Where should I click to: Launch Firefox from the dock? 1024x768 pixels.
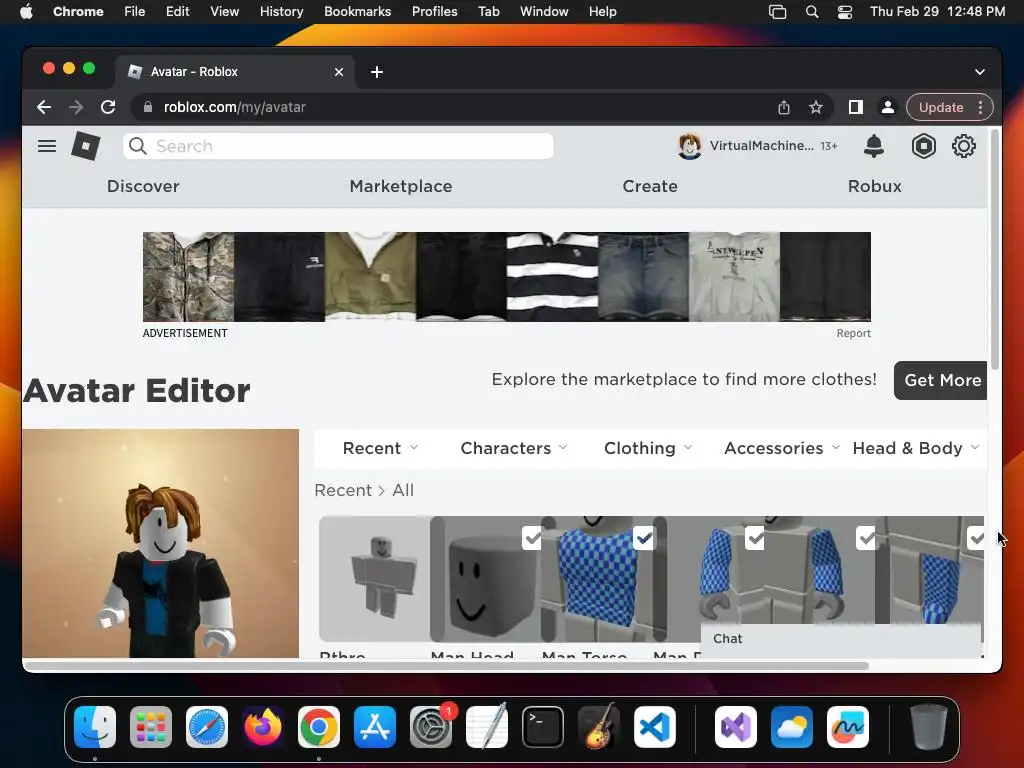263,727
